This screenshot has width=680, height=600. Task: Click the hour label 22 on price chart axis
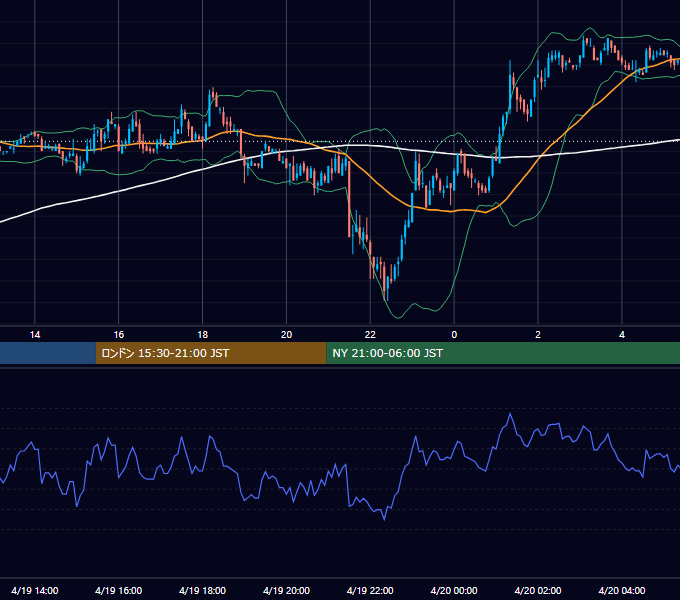point(370,335)
